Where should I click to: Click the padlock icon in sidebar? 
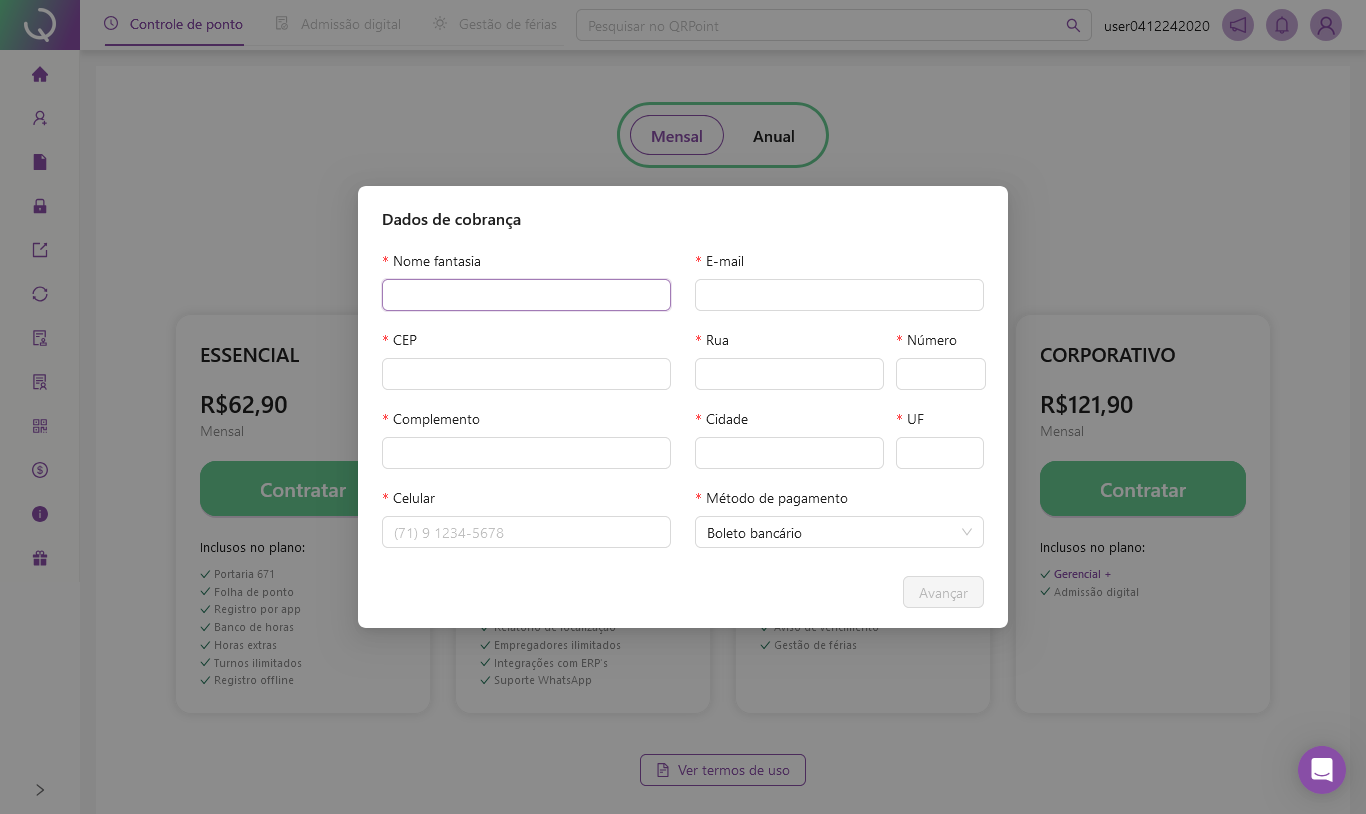40,206
